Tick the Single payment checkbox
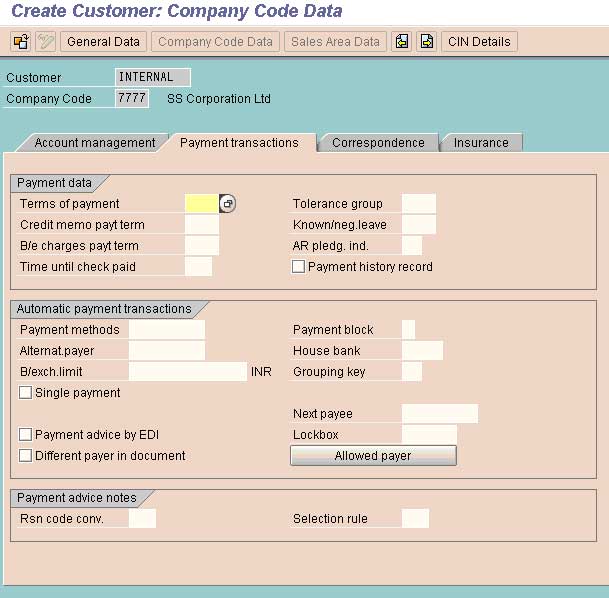This screenshot has width=609, height=598. (25, 393)
